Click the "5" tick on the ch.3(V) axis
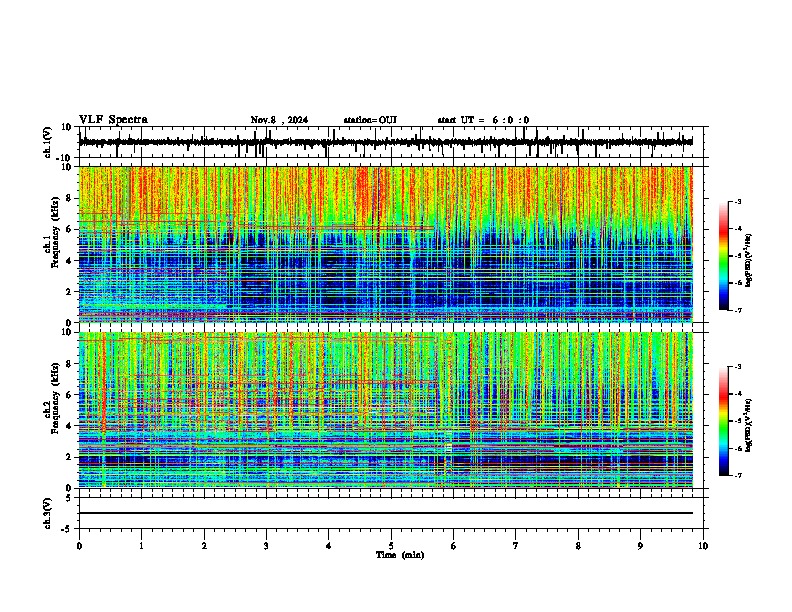Screen dimensions: 792x612 click(69, 498)
